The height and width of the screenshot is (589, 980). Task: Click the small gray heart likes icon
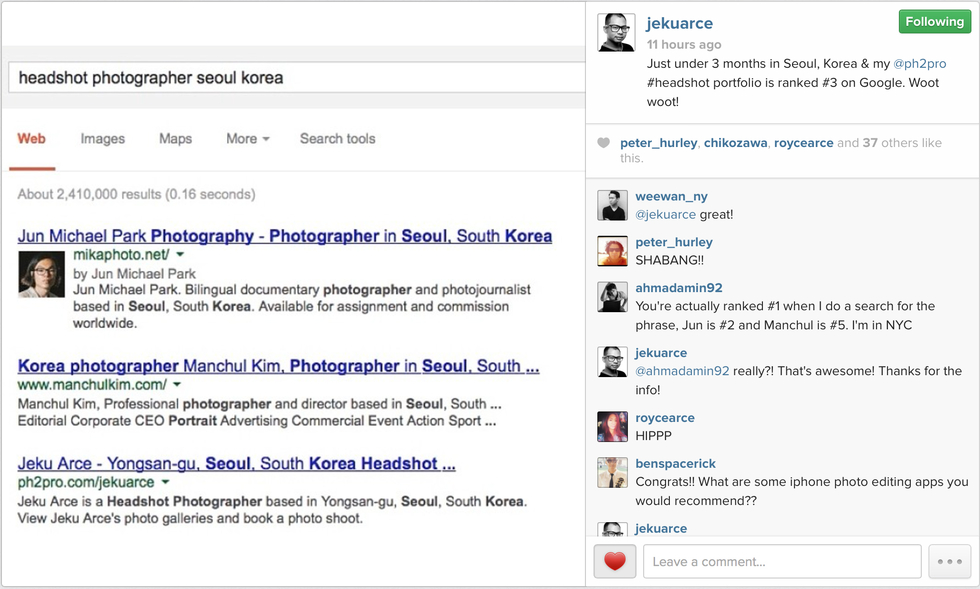pyautogui.click(x=603, y=143)
